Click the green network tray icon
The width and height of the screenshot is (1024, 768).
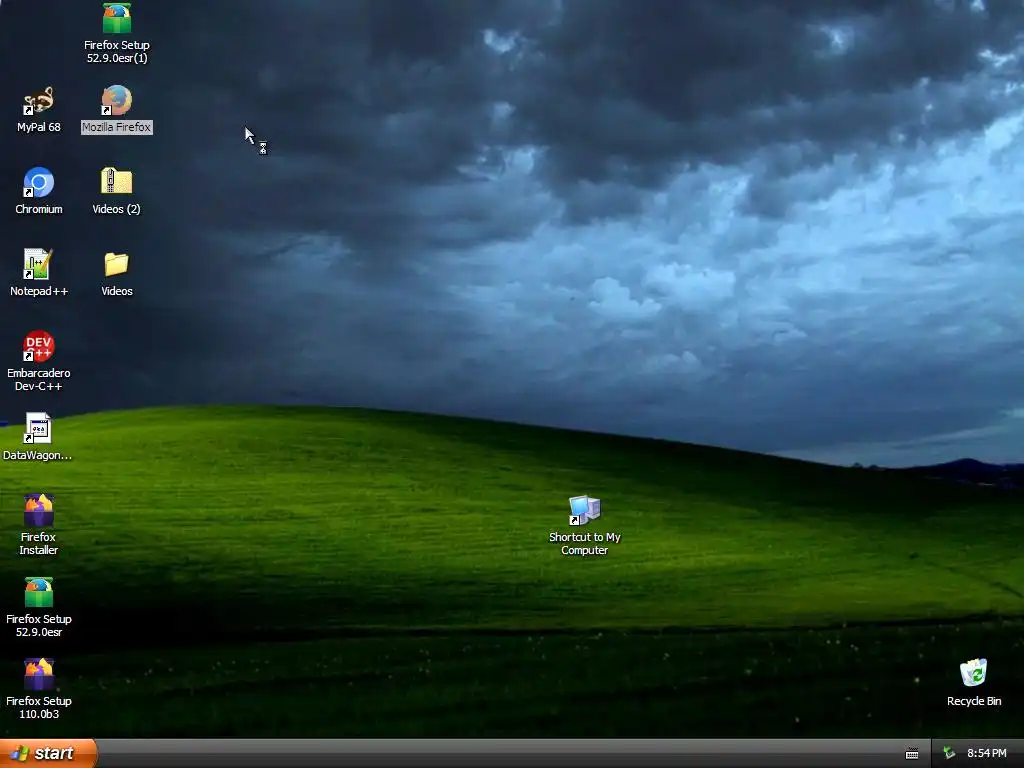[949, 753]
